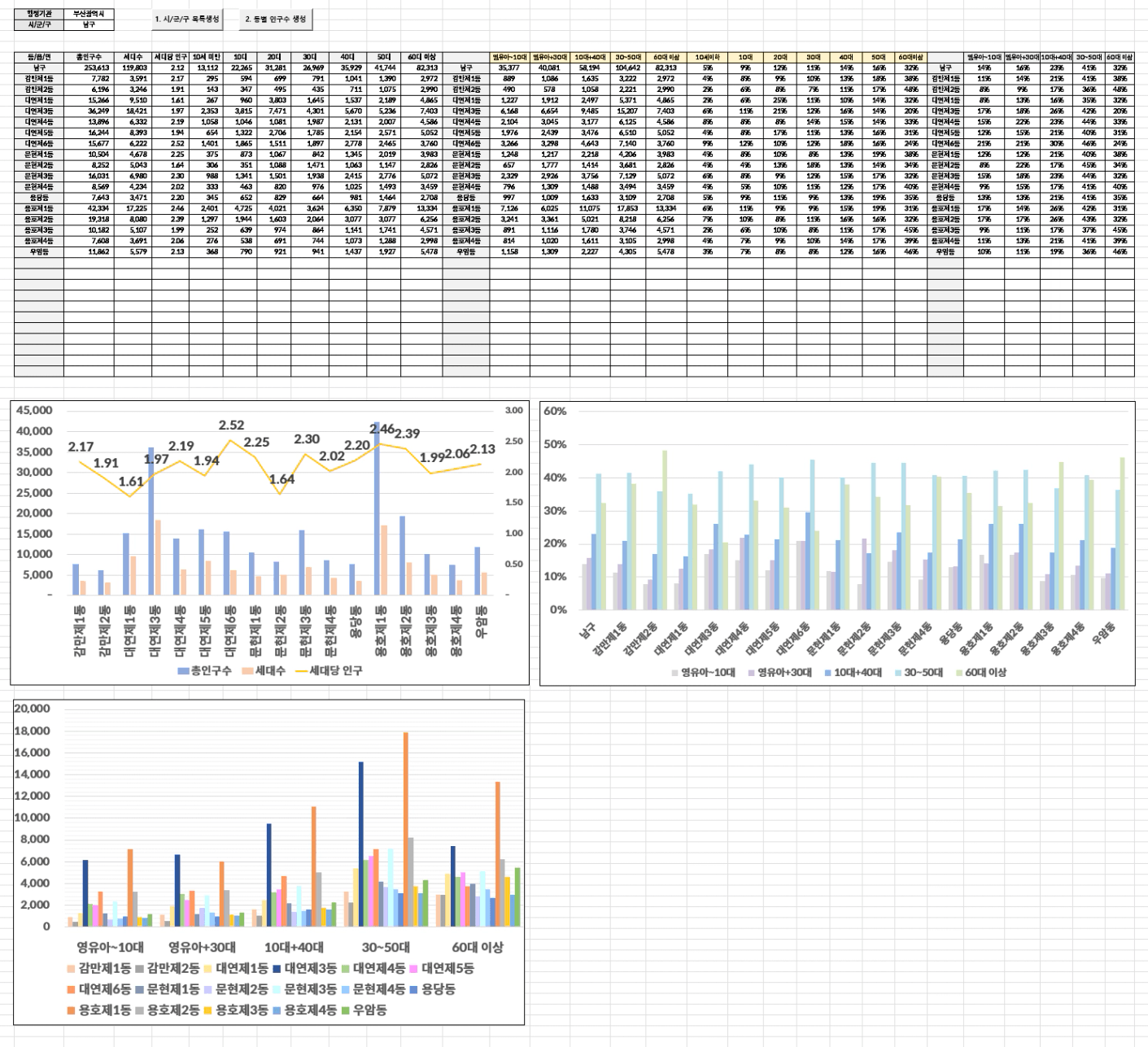Click the 30~50대 axis label in bottom chart
This screenshot has height=1047, width=1148.
click(386, 947)
